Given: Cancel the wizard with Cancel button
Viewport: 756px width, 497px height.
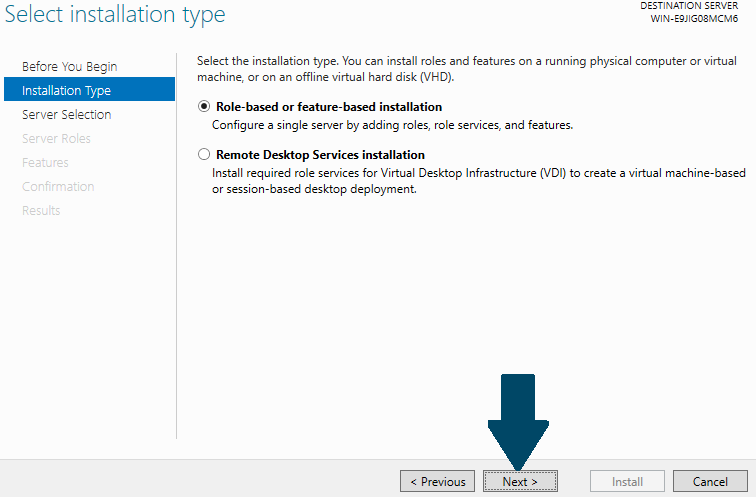Looking at the screenshot, I should (710, 481).
